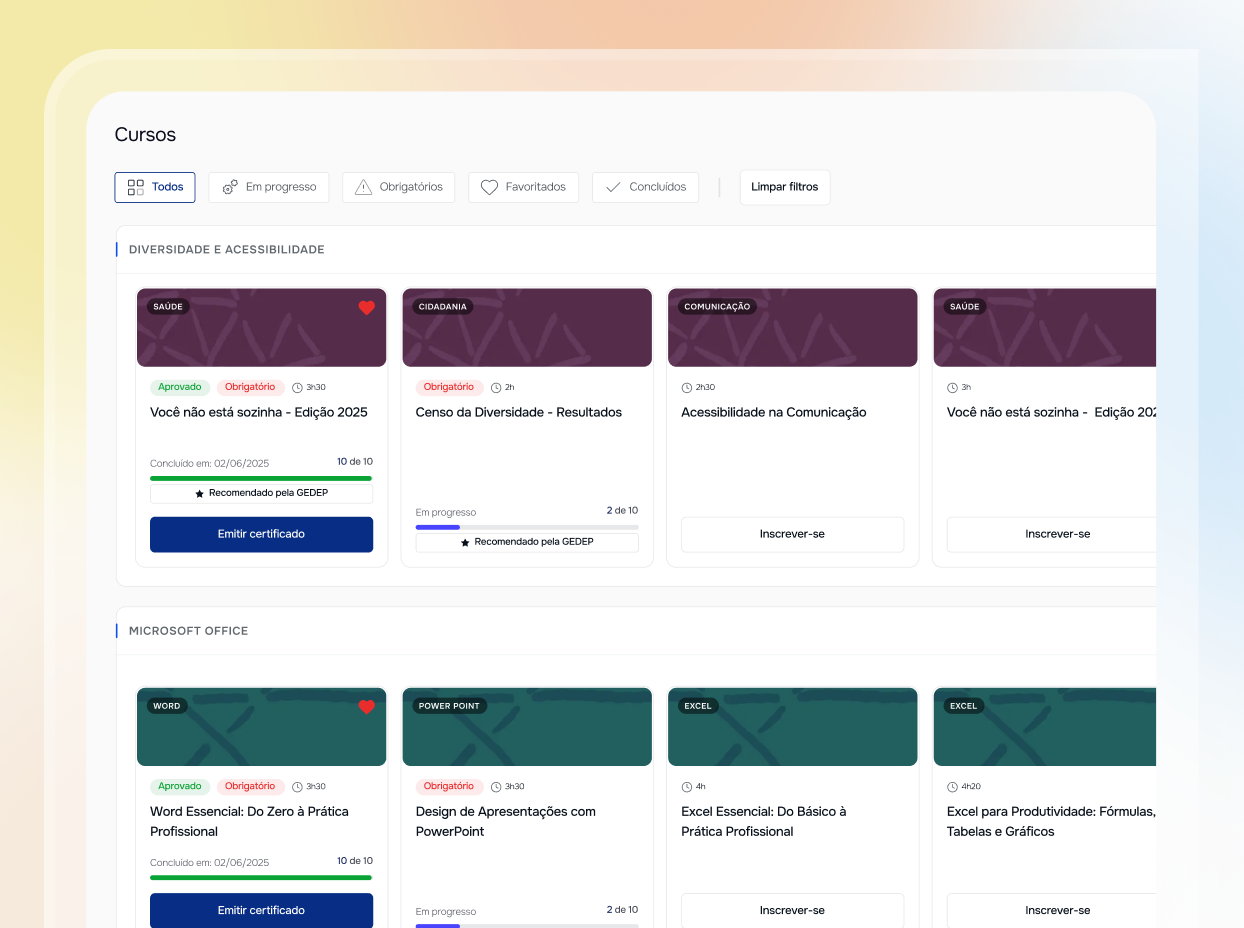Viewport: 1244px width, 928px height.
Task: Show only Obrigatórios courses
Action: pos(399,187)
